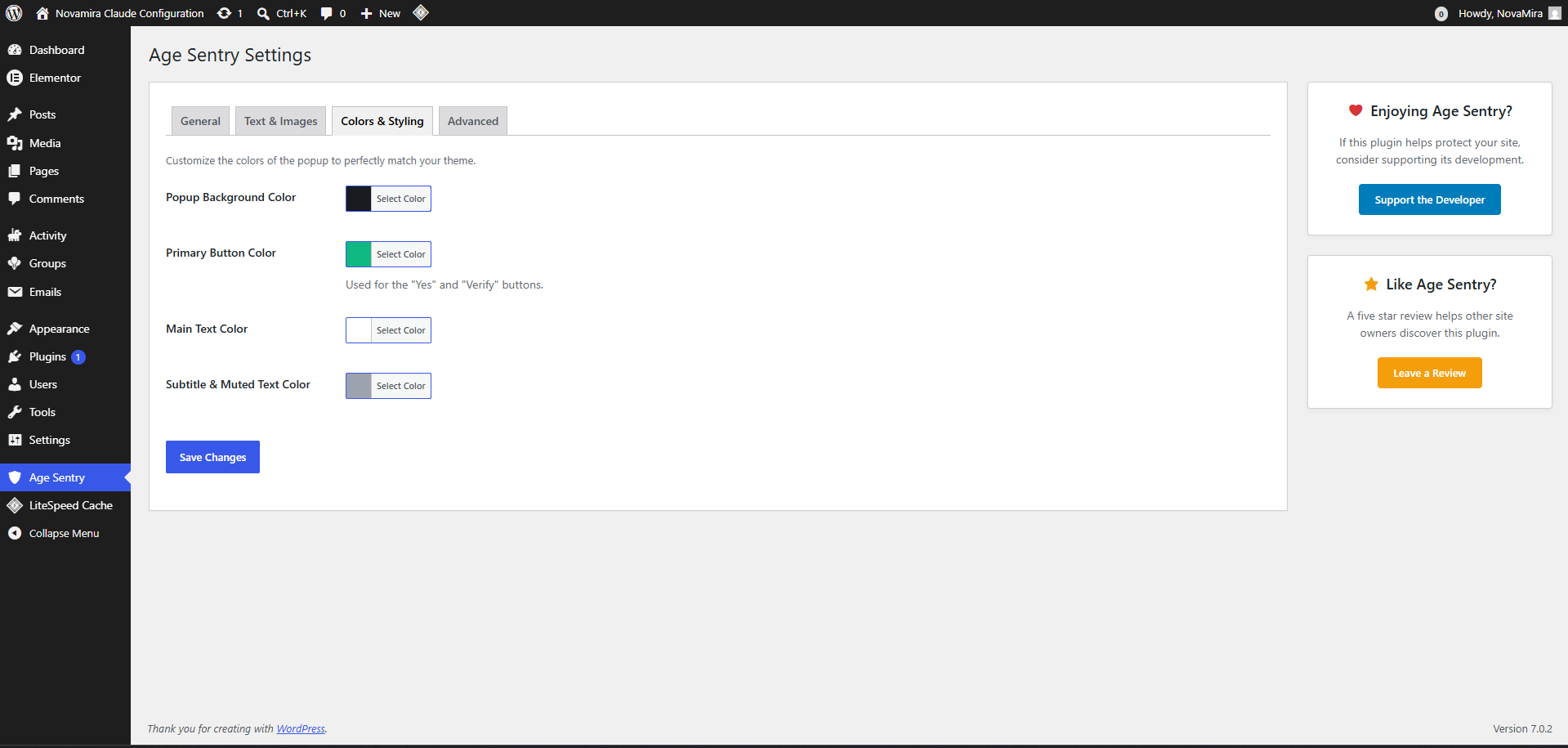This screenshot has height=748, width=1568.
Task: Click the Enjoying Age Sentry? heading
Action: [x=1441, y=111]
